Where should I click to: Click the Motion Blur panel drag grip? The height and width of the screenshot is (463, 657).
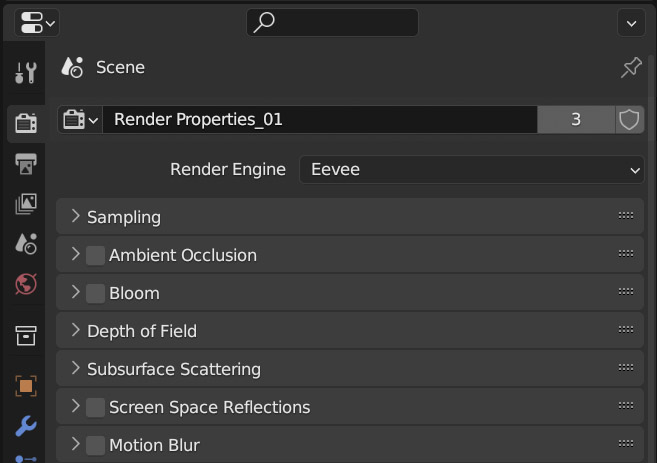(626, 444)
